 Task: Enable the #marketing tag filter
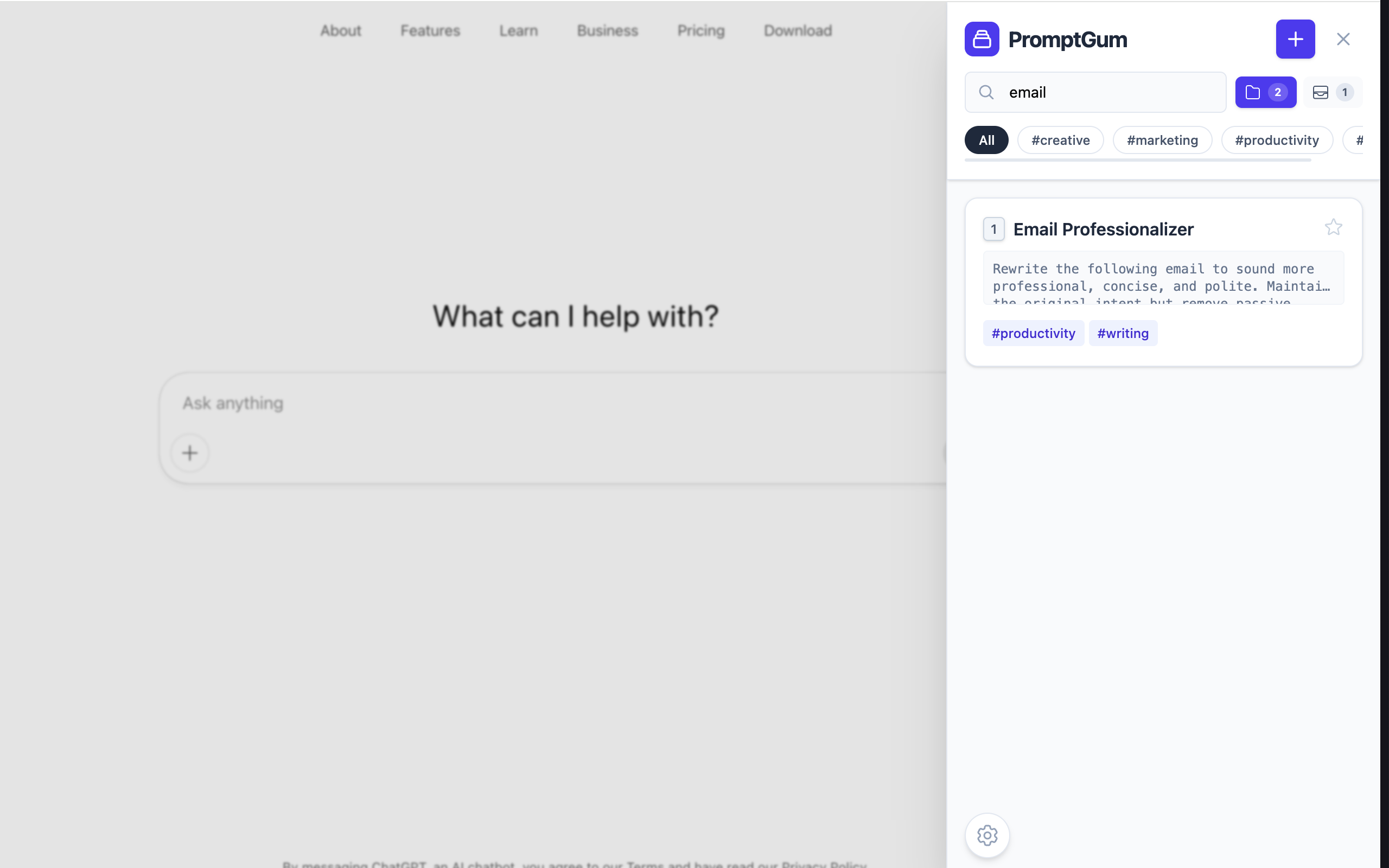tap(1162, 139)
